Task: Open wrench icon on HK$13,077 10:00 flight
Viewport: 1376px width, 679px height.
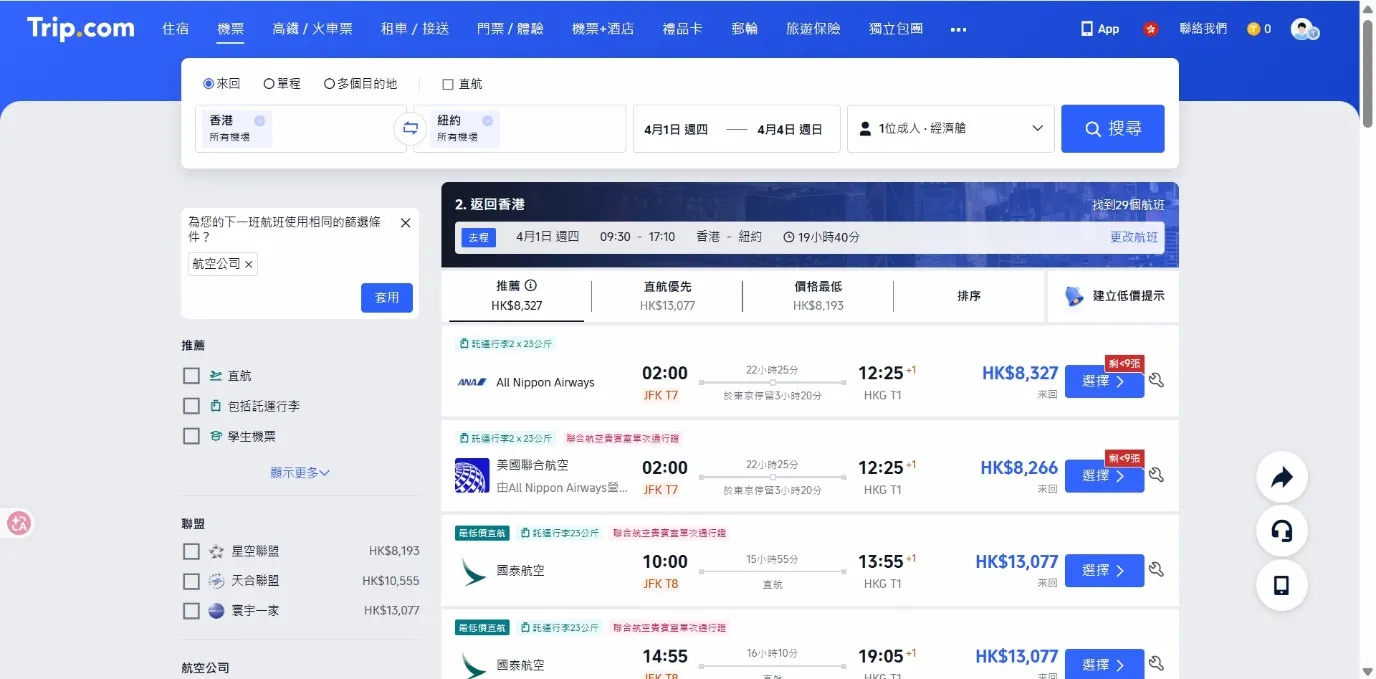Action: (x=1157, y=570)
